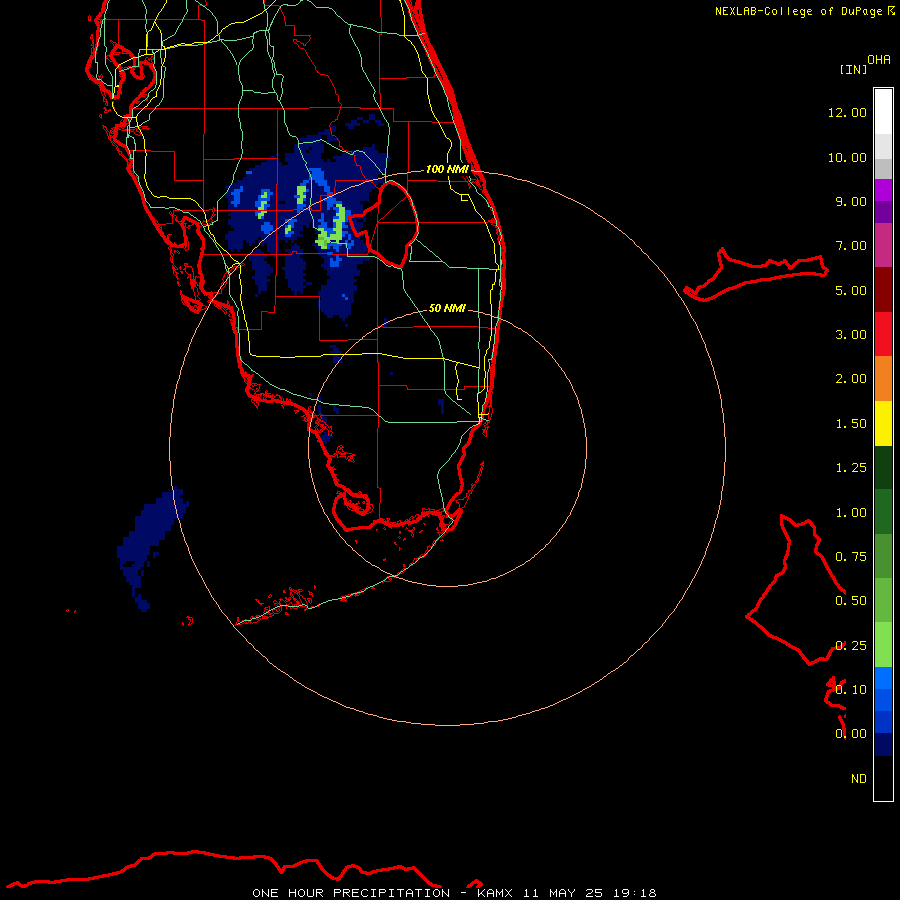Click the '1.25' legend value
This screenshot has height=900, width=900.
[851, 468]
